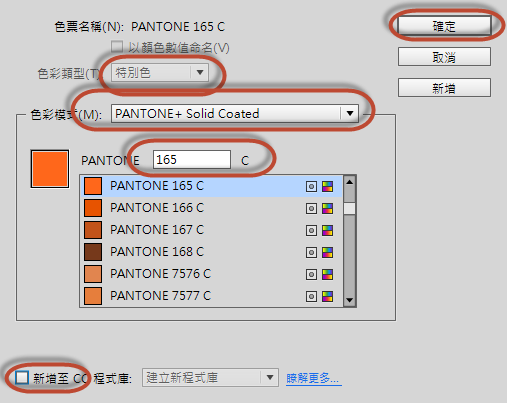Expand the PANTONE+ Solid Coated color mode dropdown

tap(235, 114)
